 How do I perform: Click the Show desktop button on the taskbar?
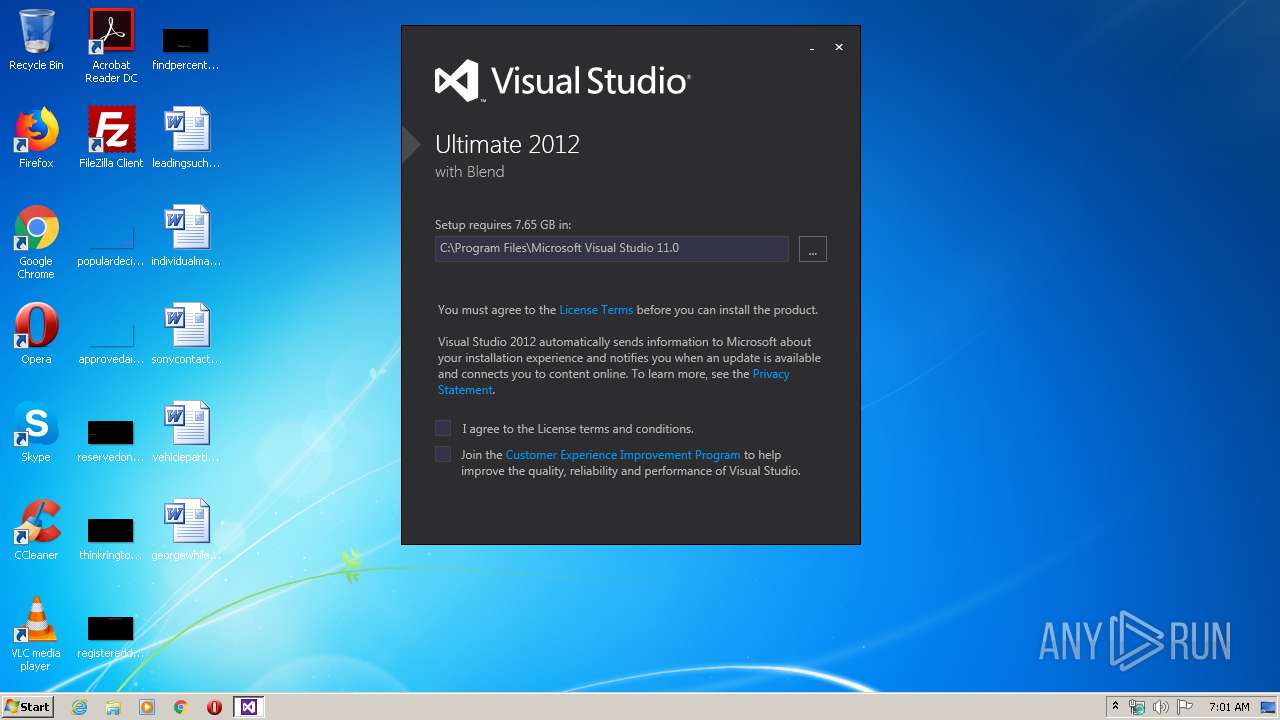(1268, 707)
